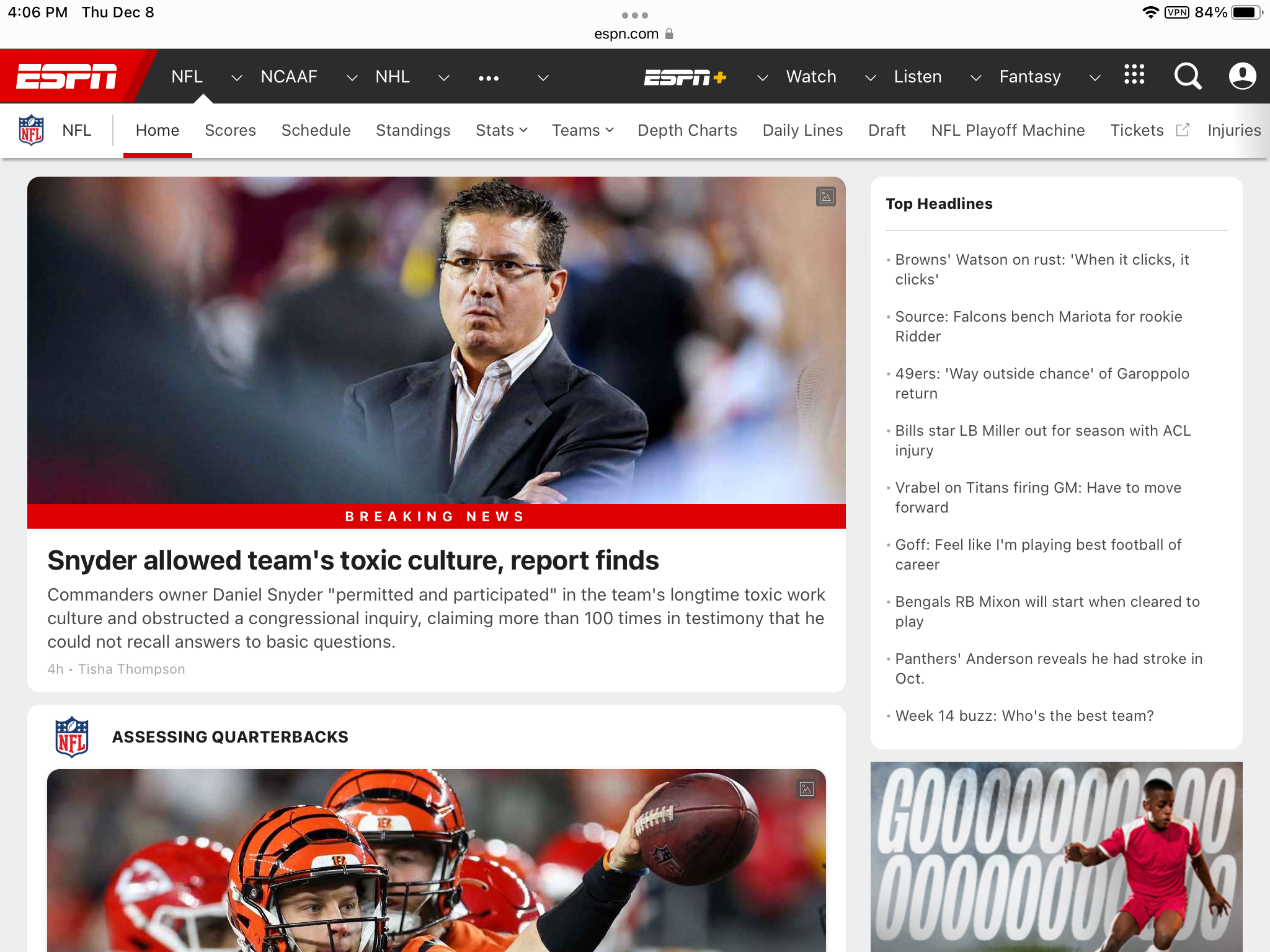The height and width of the screenshot is (952, 1270).
Task: Switch to the Scores tab
Action: click(230, 130)
